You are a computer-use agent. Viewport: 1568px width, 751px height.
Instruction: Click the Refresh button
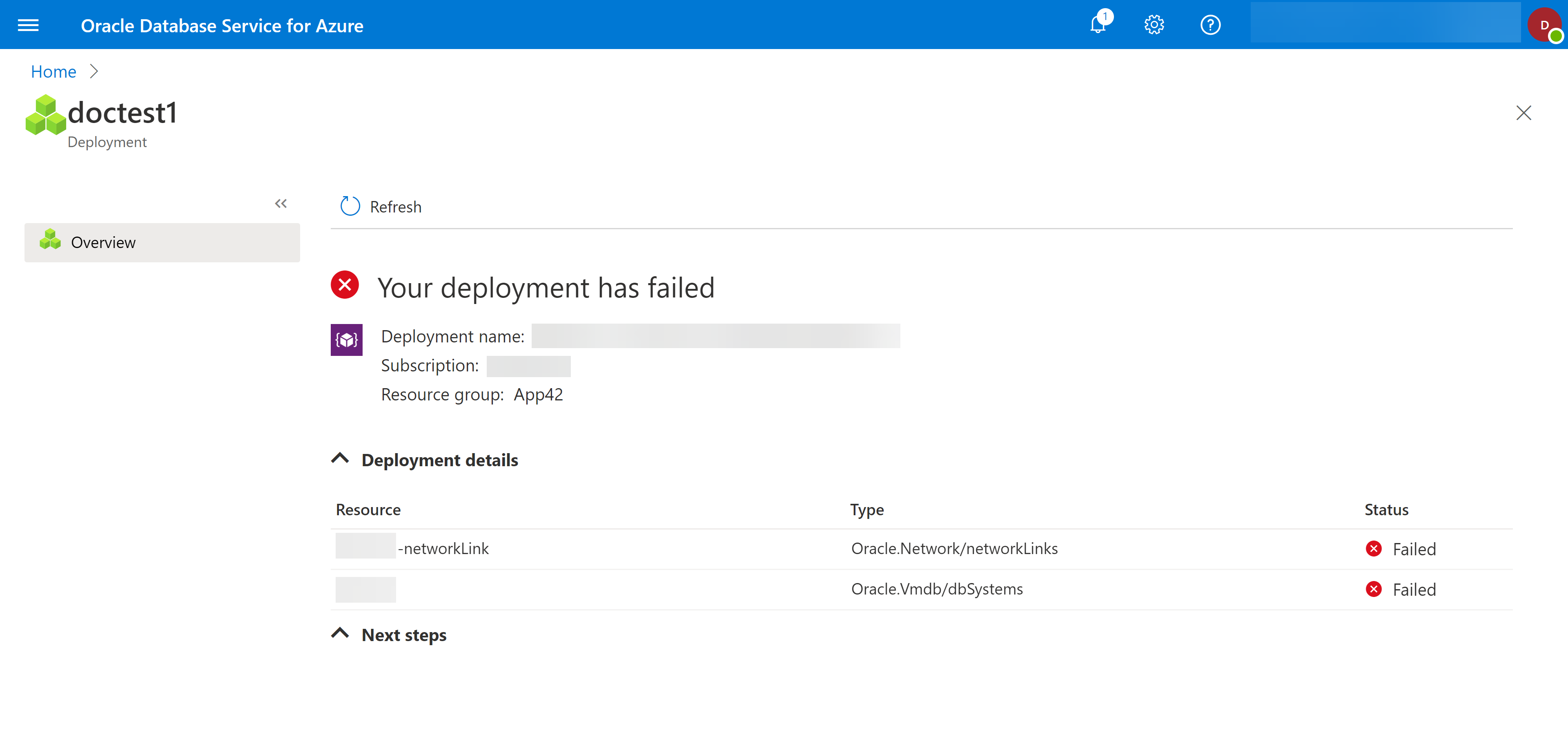pos(381,206)
